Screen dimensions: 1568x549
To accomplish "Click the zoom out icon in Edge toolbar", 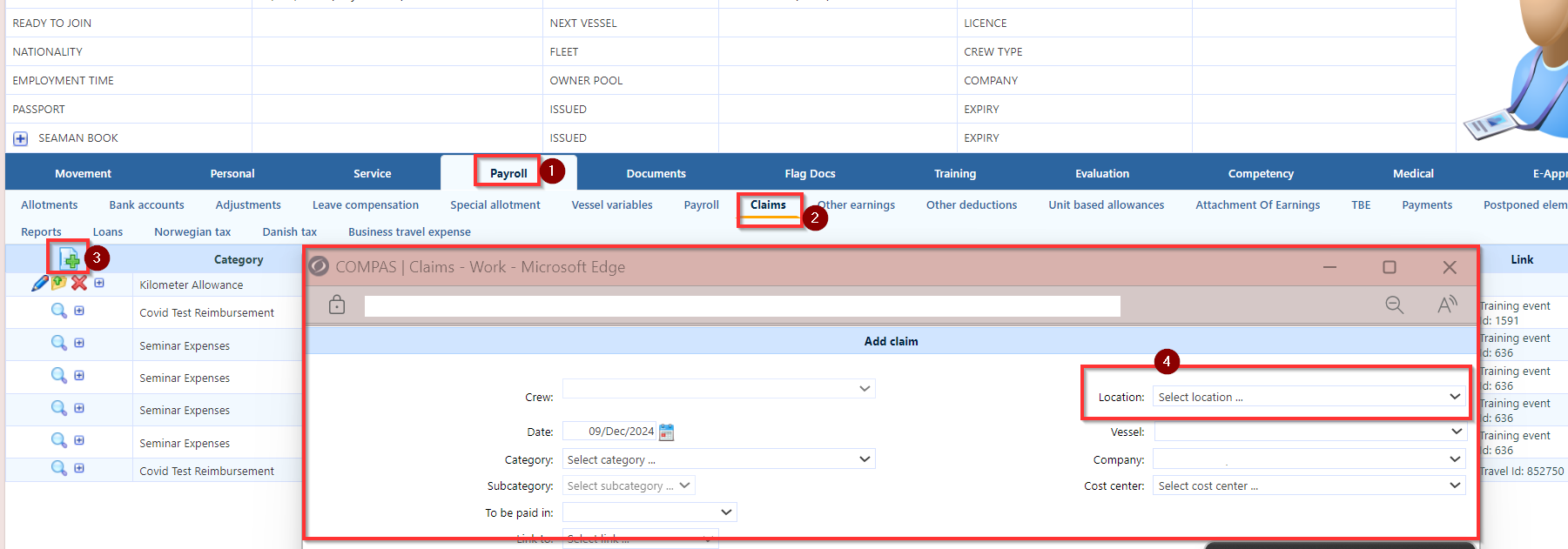I will coord(1394,305).
